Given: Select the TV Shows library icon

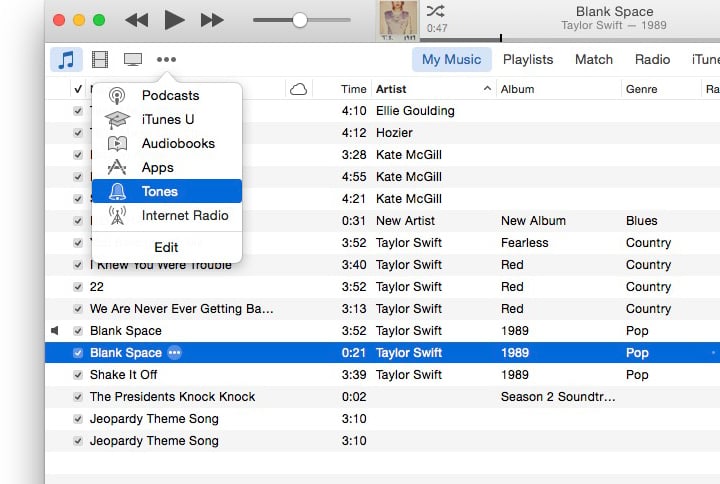Looking at the screenshot, I should [x=132, y=60].
